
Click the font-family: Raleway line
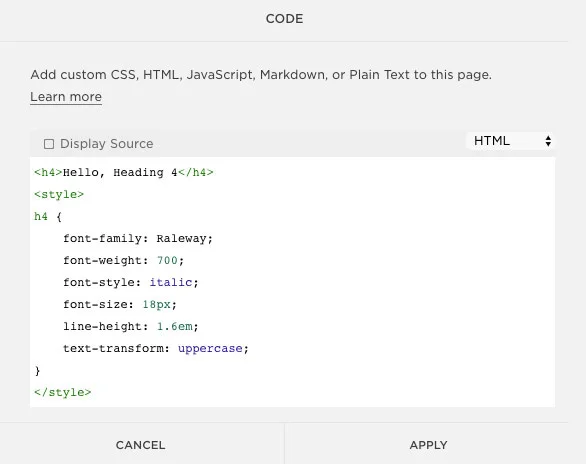tap(138, 238)
